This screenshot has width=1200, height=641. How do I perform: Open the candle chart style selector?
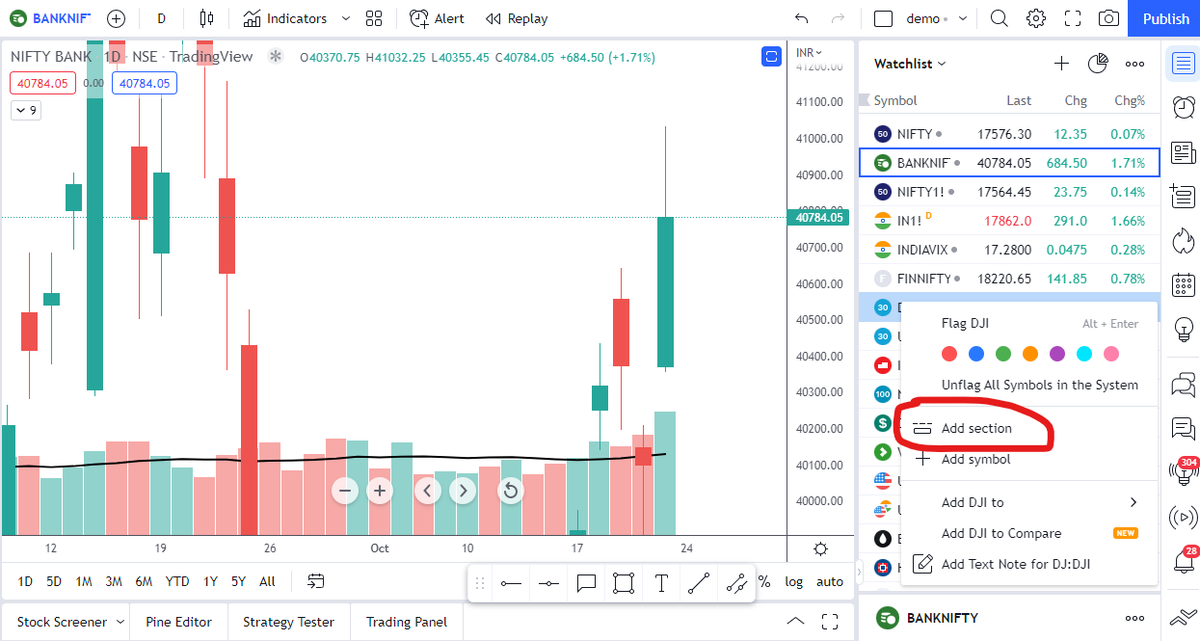pyautogui.click(x=207, y=18)
